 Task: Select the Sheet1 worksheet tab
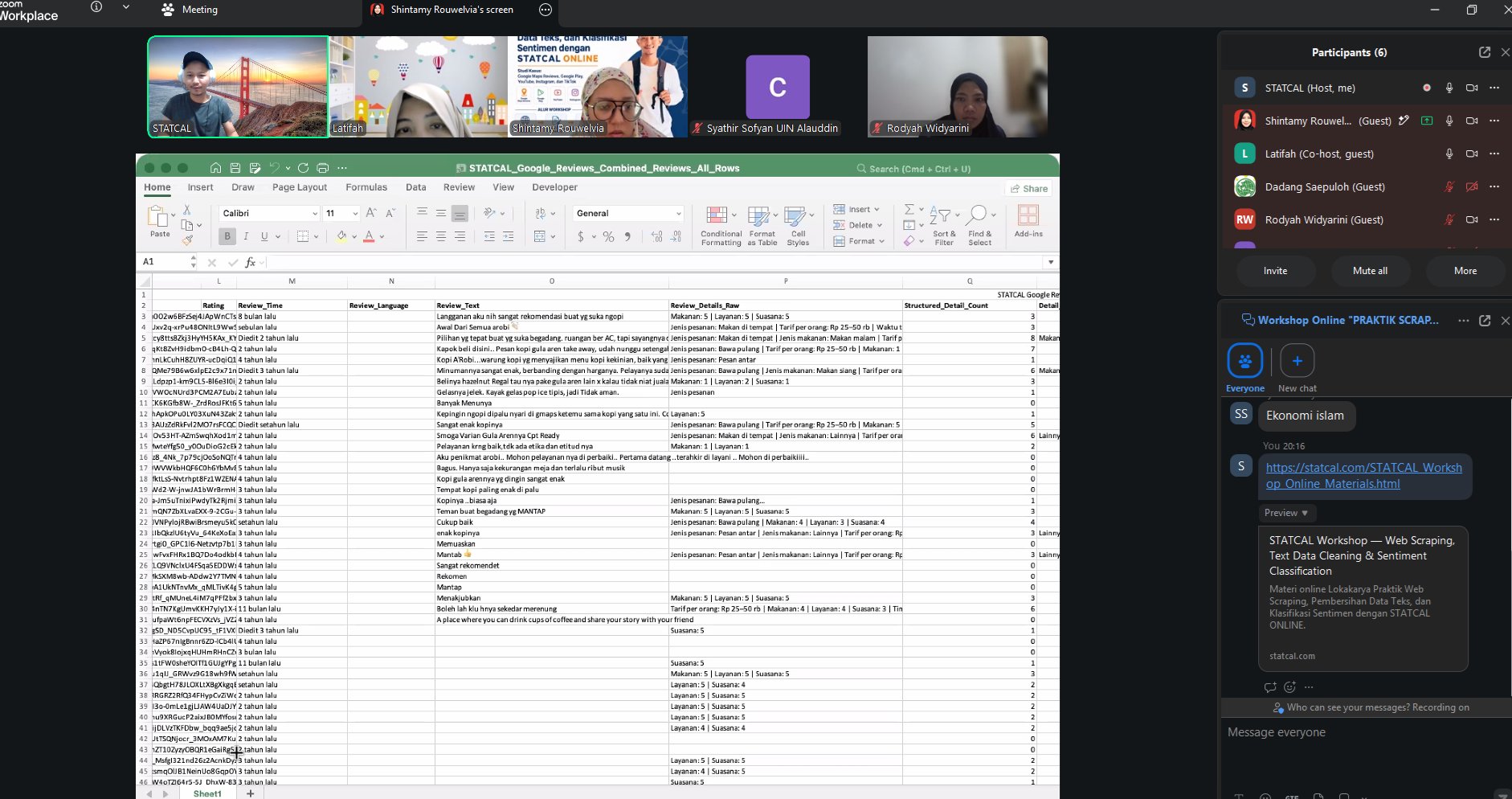(207, 793)
